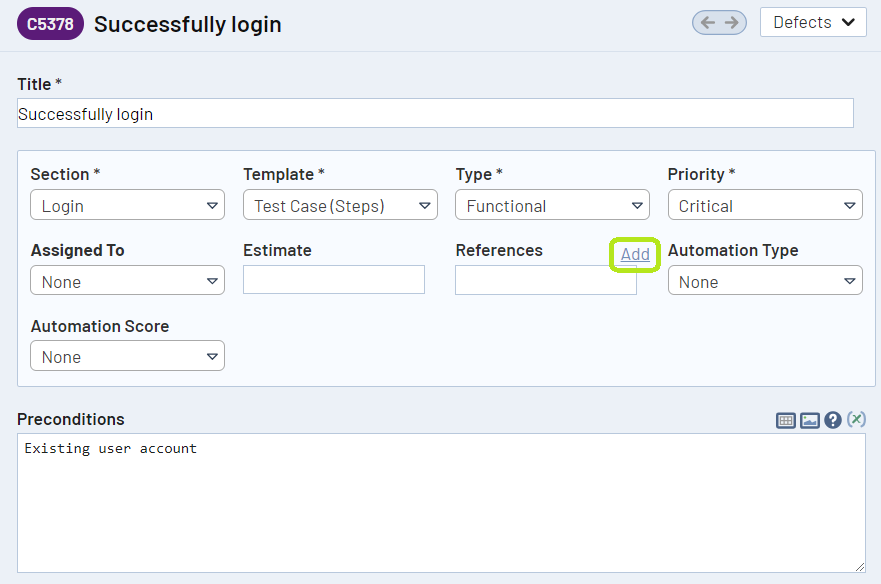Change the Type dropdown from Functional
881x584 pixels.
[552, 206]
